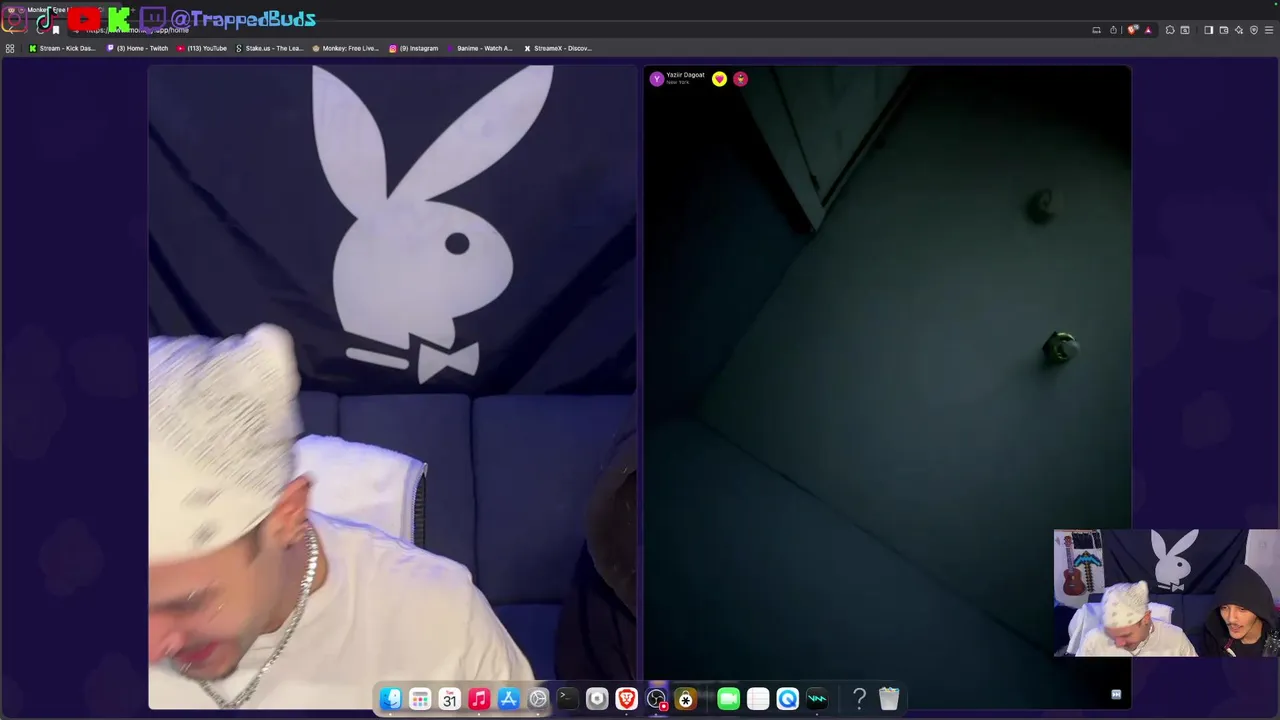Toggle the browser sidebar panel icon

1208,30
